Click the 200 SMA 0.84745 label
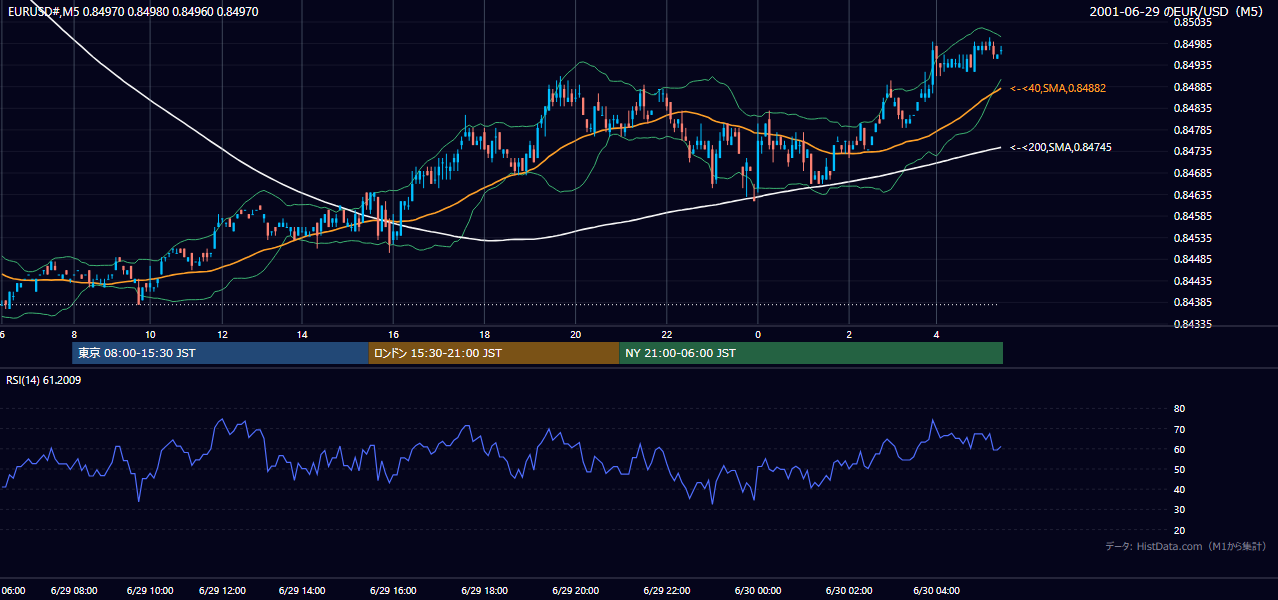 (x=1061, y=147)
